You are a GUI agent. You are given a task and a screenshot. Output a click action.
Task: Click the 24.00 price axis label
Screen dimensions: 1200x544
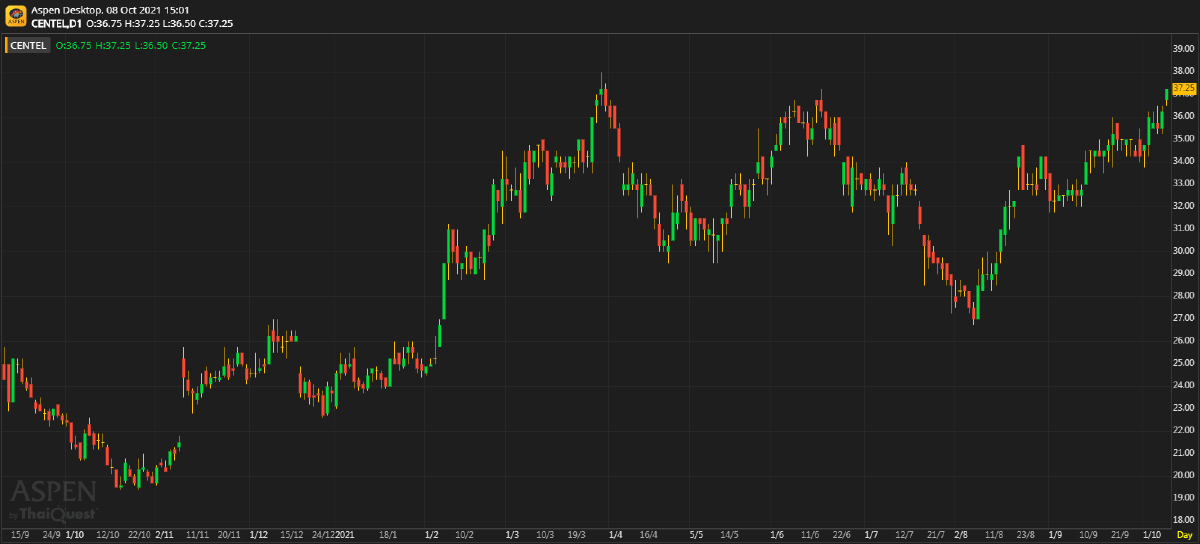pos(1184,386)
